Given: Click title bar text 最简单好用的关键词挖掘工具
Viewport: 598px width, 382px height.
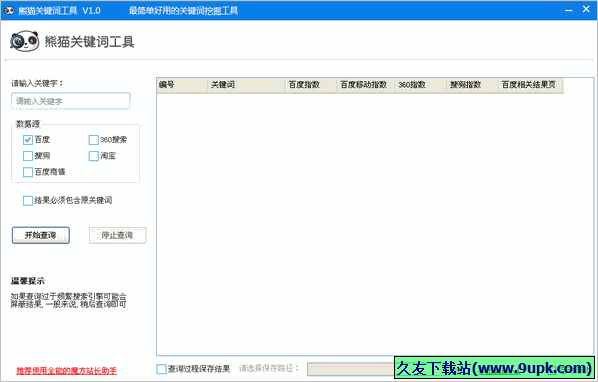Looking at the screenshot, I should tap(183, 11).
